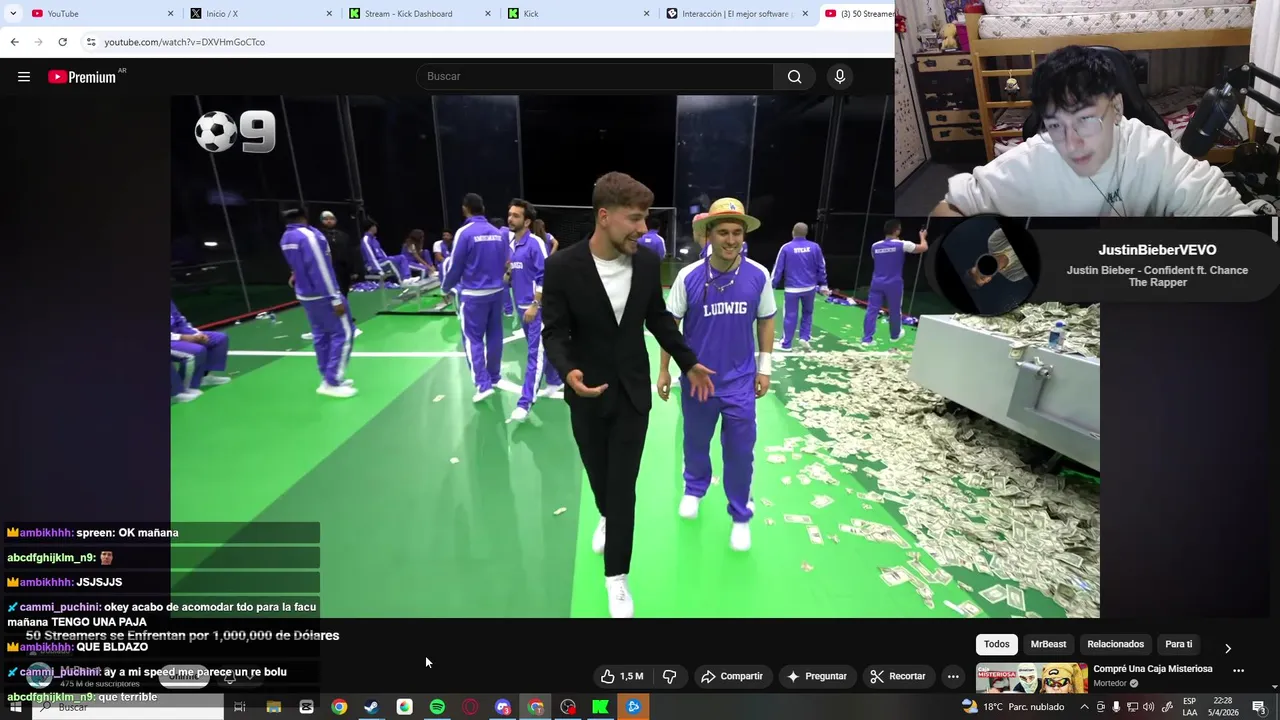Screen dimensions: 1280x720
Task: Click inside the Buscar search field
Action: coord(596,77)
